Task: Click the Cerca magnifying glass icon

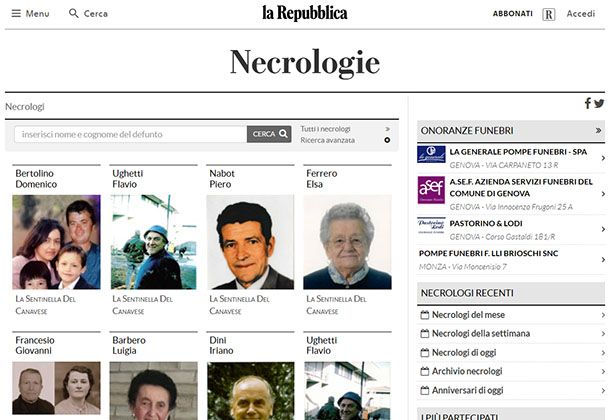Action: (x=74, y=13)
